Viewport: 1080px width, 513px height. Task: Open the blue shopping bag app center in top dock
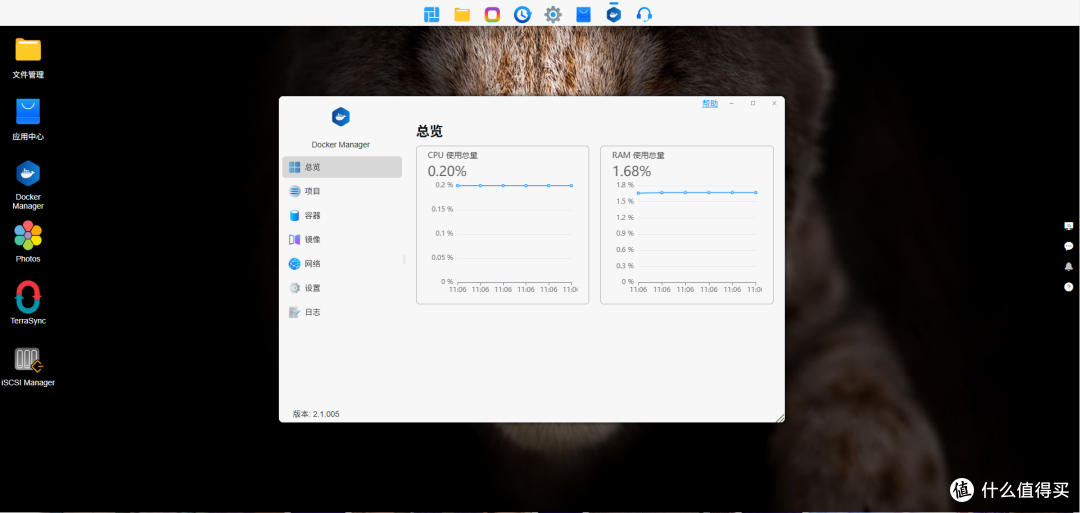click(583, 14)
